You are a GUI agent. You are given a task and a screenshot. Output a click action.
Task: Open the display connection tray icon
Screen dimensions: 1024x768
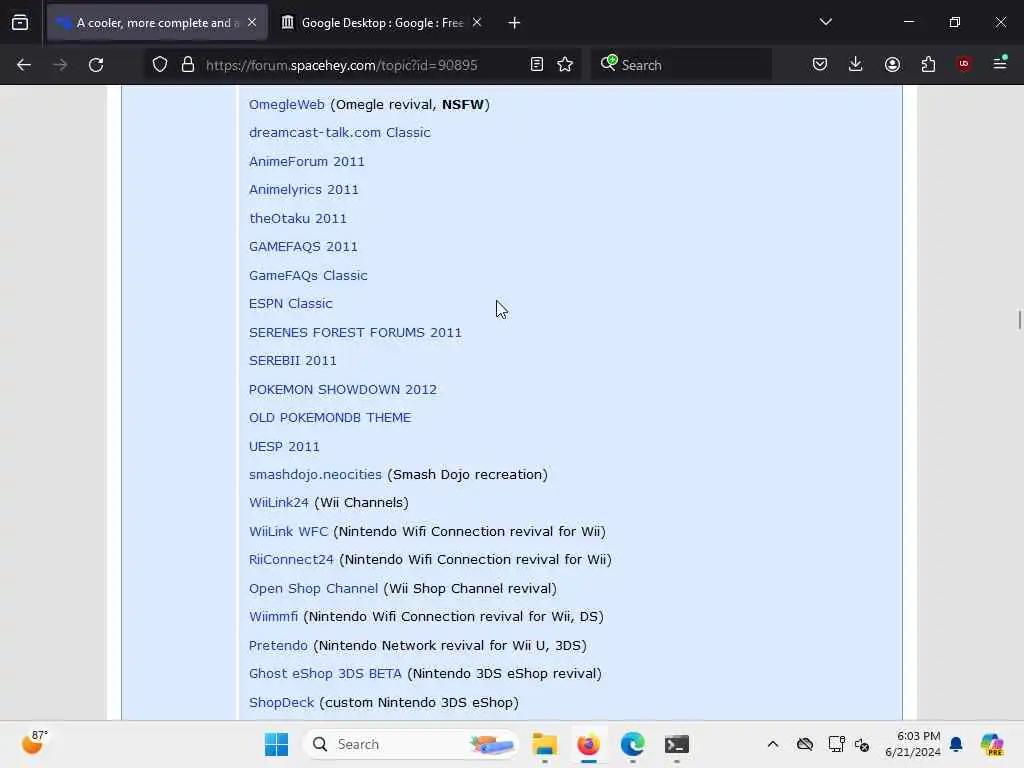pos(836,744)
